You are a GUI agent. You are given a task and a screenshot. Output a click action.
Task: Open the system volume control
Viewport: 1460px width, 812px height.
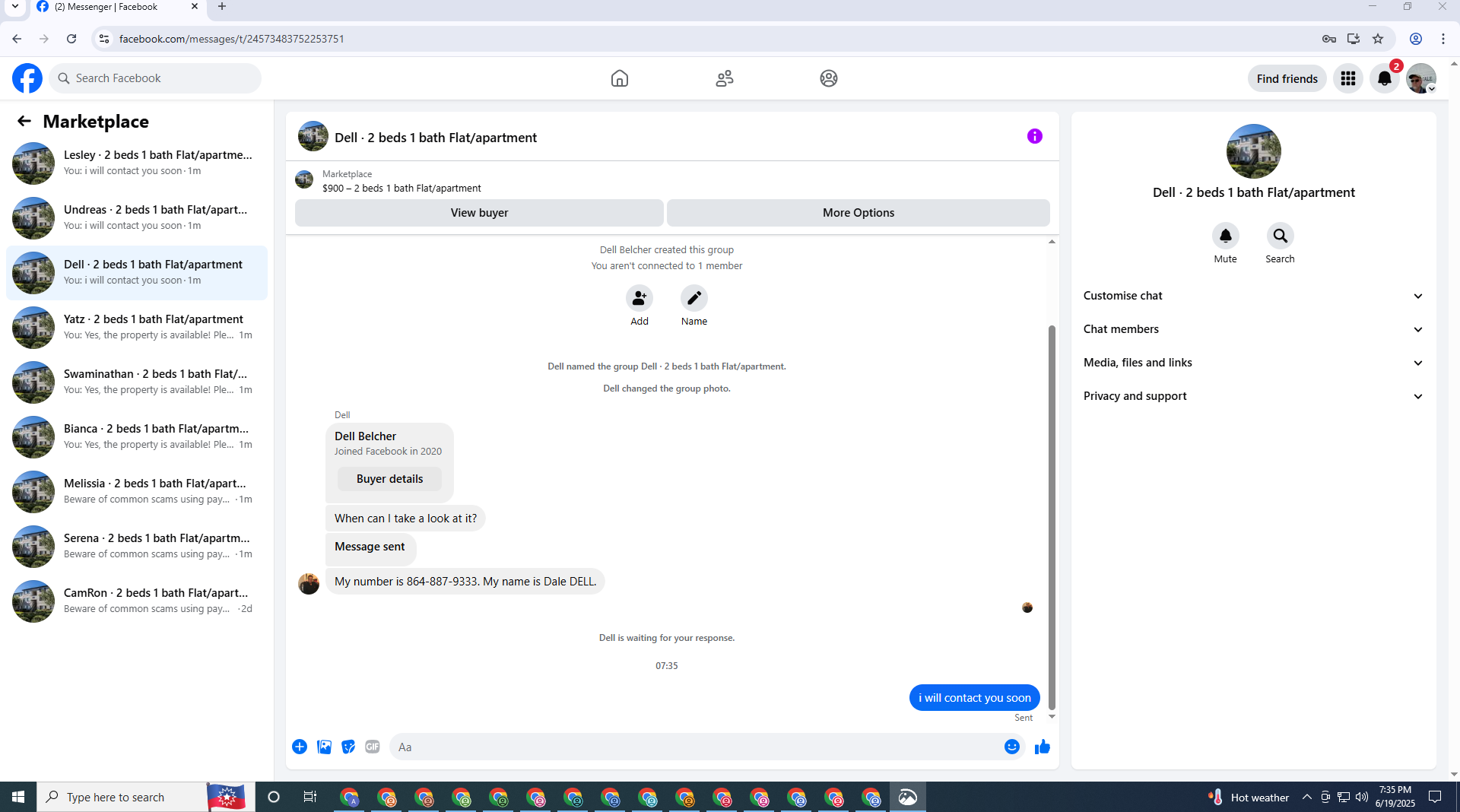click(x=1361, y=797)
